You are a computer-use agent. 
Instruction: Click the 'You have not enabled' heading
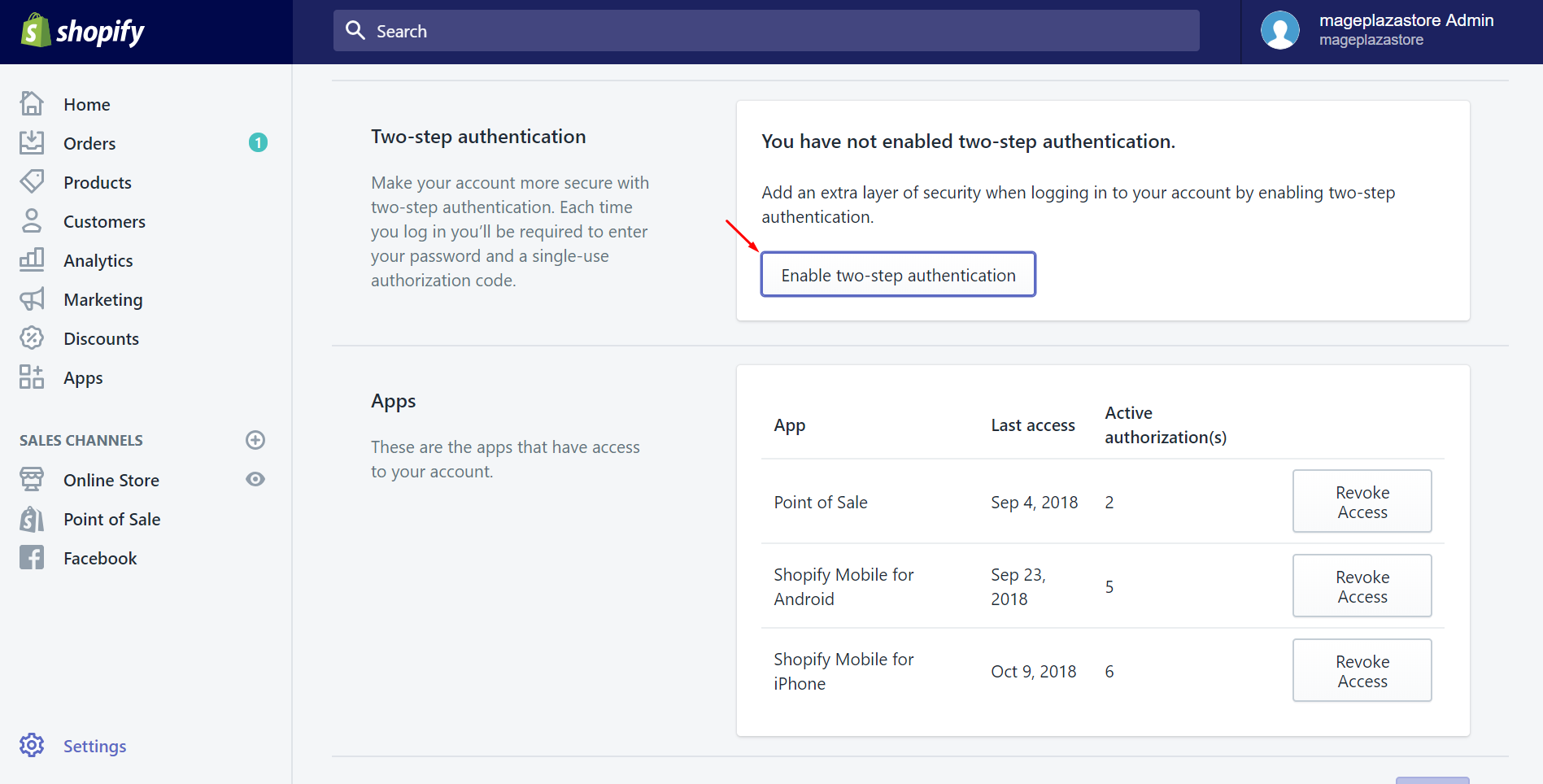(968, 142)
